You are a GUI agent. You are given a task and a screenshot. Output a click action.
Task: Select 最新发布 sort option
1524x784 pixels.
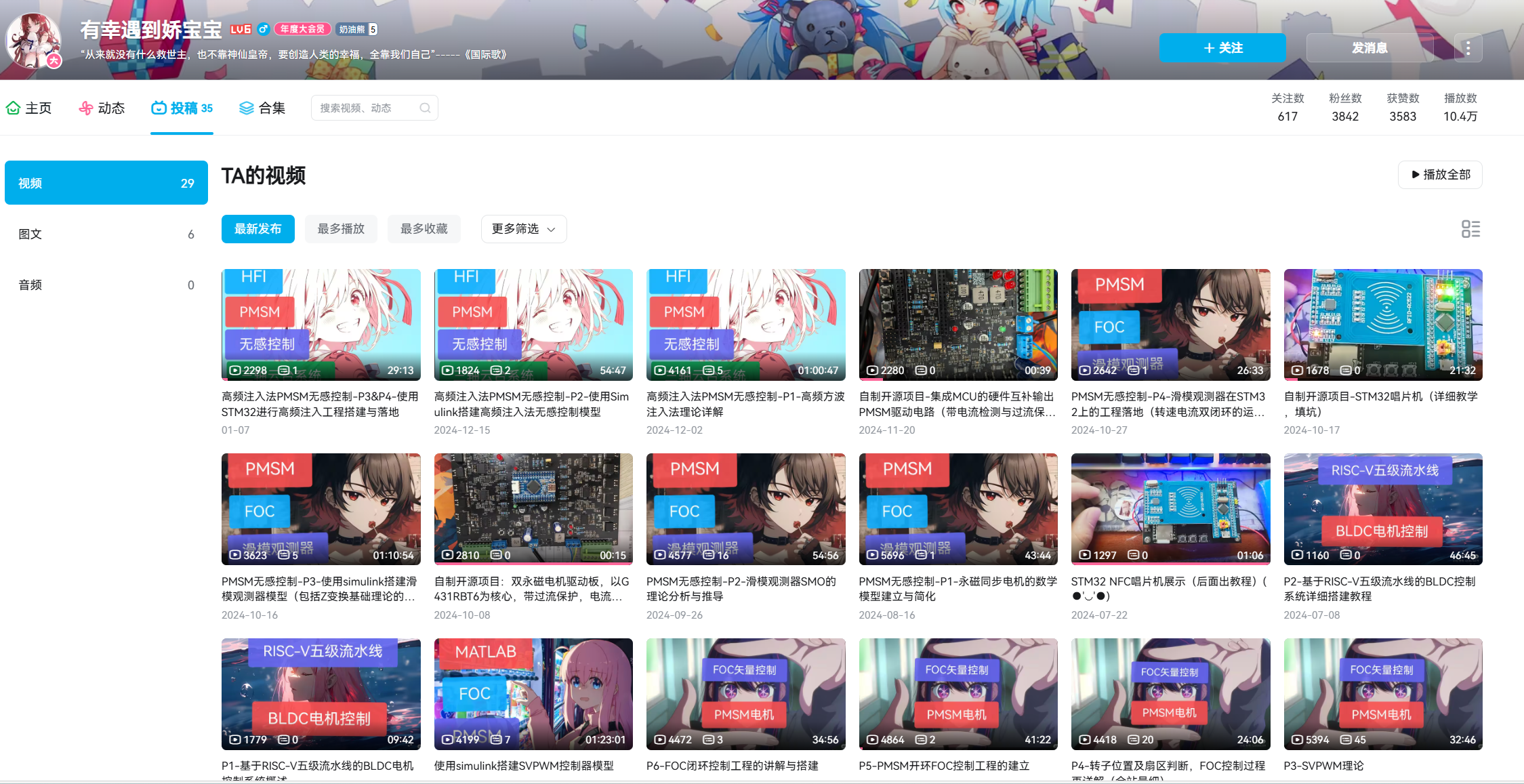tap(258, 229)
